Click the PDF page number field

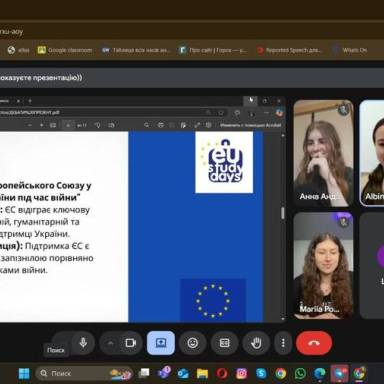tap(68, 125)
